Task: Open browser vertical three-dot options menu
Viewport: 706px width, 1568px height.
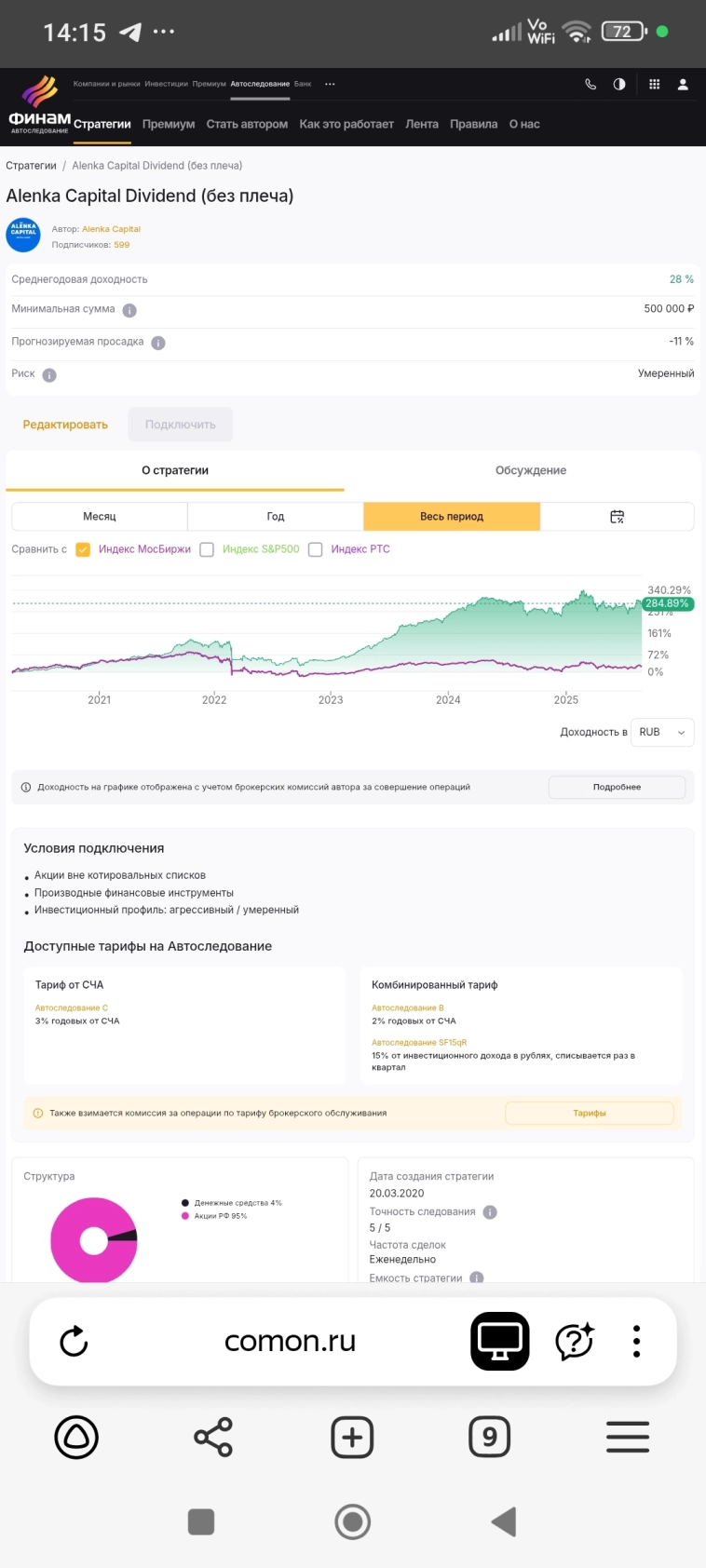Action: click(x=636, y=1342)
